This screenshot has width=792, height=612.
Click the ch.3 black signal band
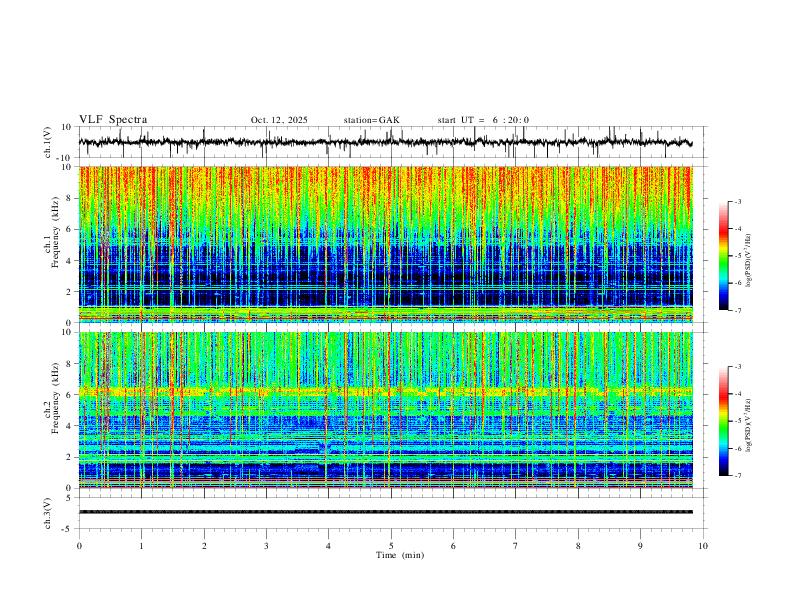click(385, 512)
